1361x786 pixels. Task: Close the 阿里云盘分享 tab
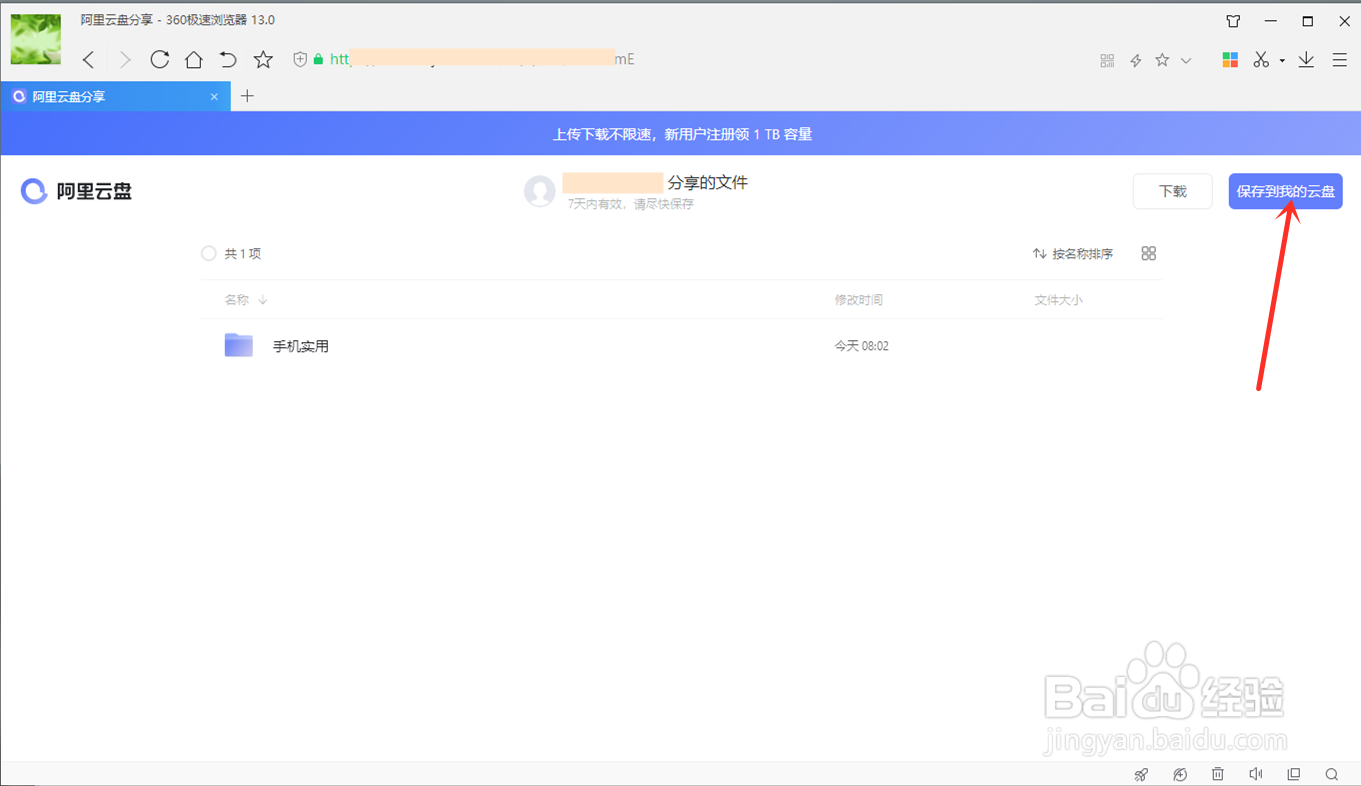click(x=214, y=97)
